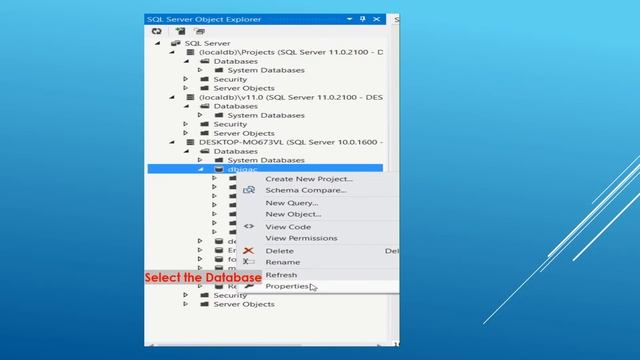The width and height of the screenshot is (640, 360).
Task: Click the (localdb)\v11.0 server icon
Action: [x=190, y=97]
